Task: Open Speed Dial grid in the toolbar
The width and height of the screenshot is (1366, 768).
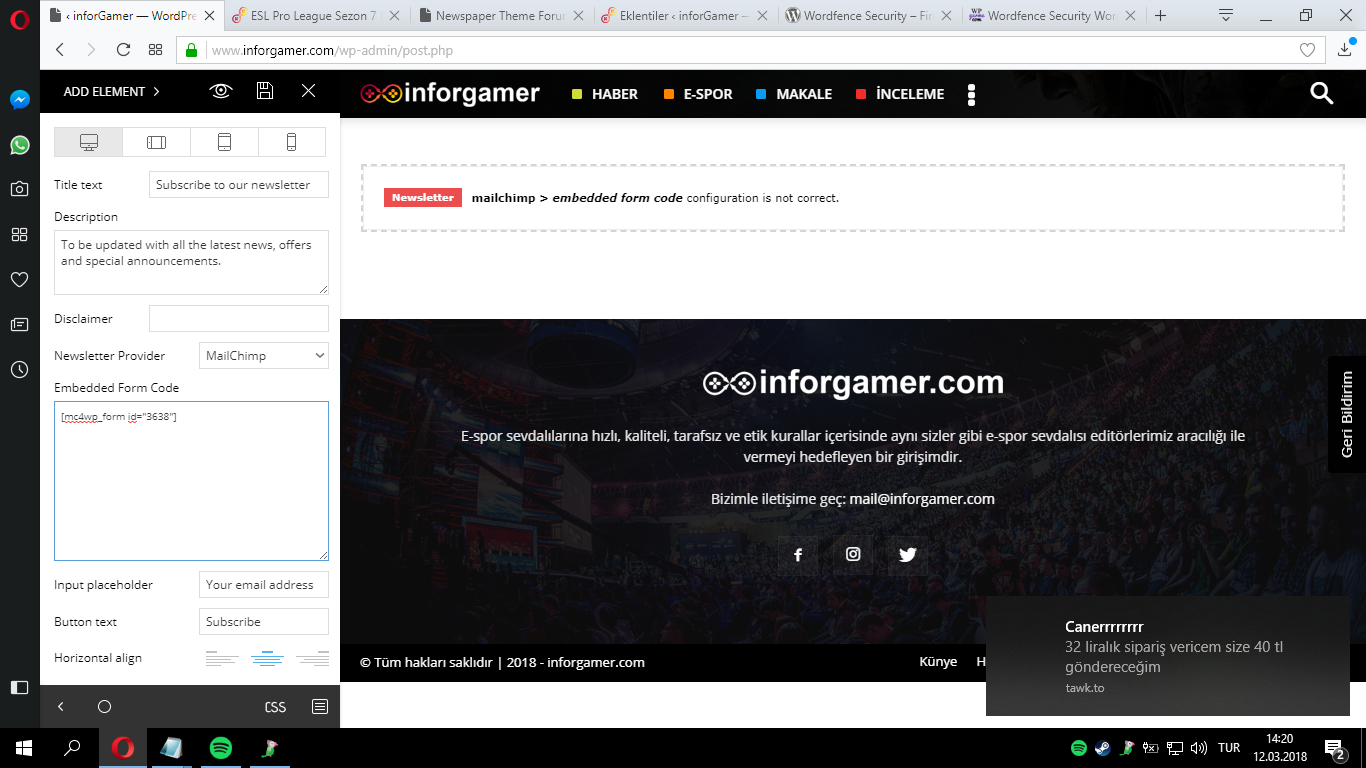Action: tap(155, 49)
